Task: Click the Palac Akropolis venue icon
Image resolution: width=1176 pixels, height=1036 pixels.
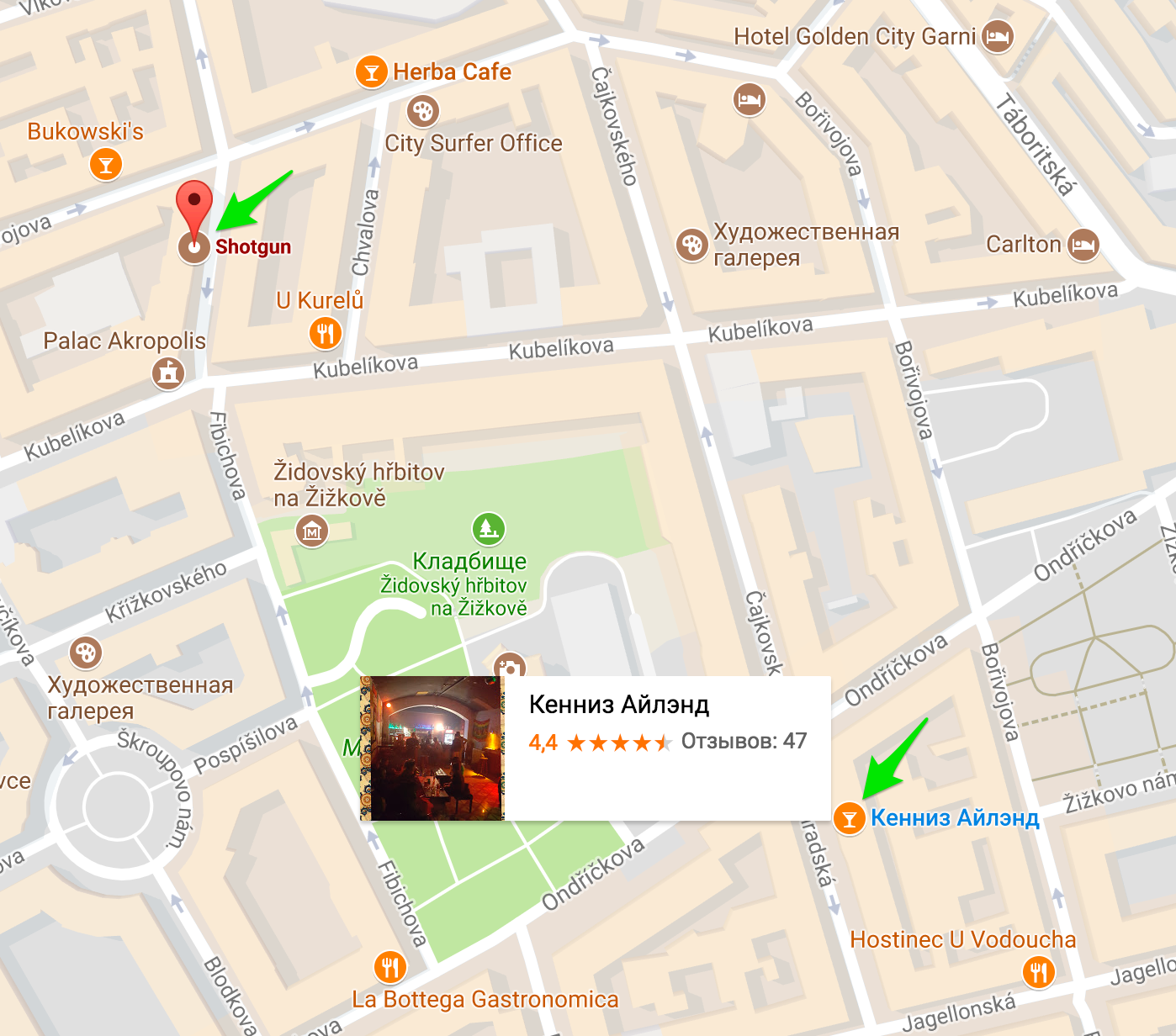Action: click(168, 373)
